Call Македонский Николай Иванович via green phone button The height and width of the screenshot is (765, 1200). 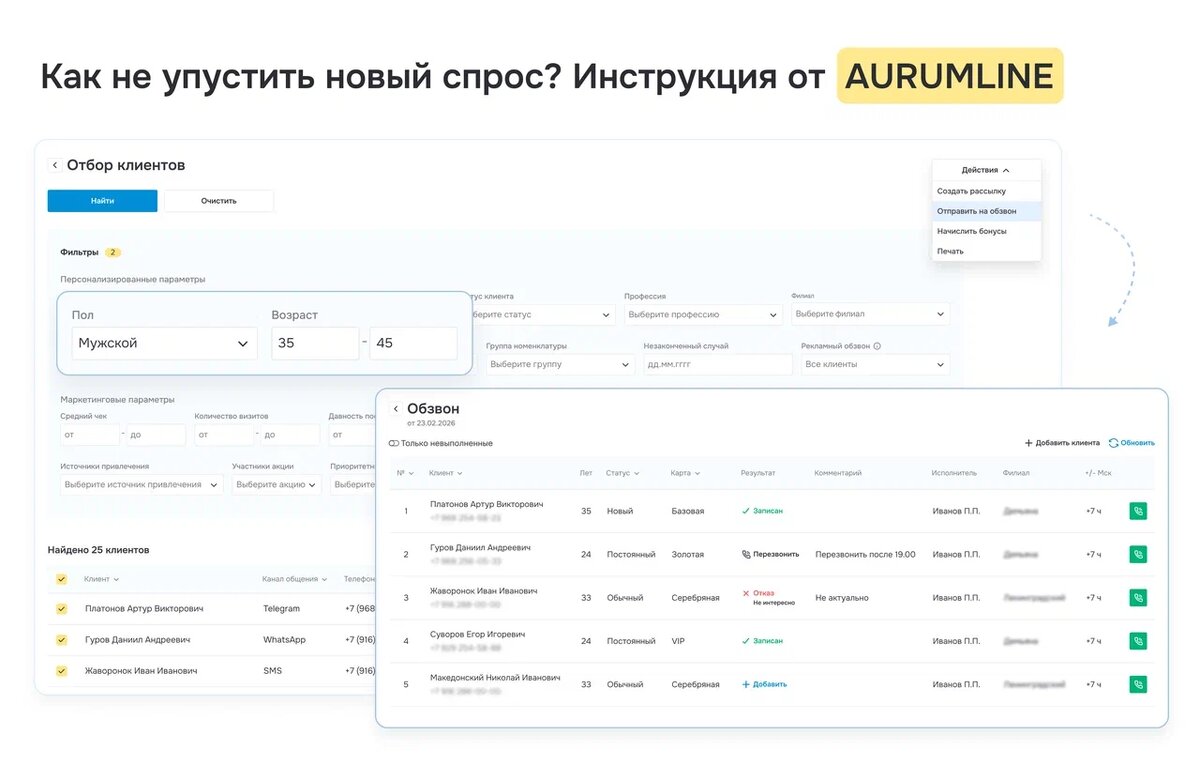click(x=1138, y=685)
